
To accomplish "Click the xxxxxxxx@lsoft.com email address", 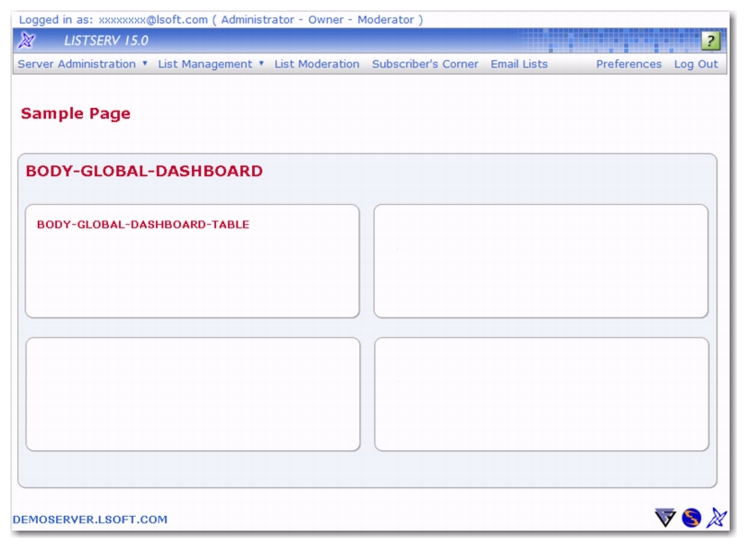I will (153, 20).
